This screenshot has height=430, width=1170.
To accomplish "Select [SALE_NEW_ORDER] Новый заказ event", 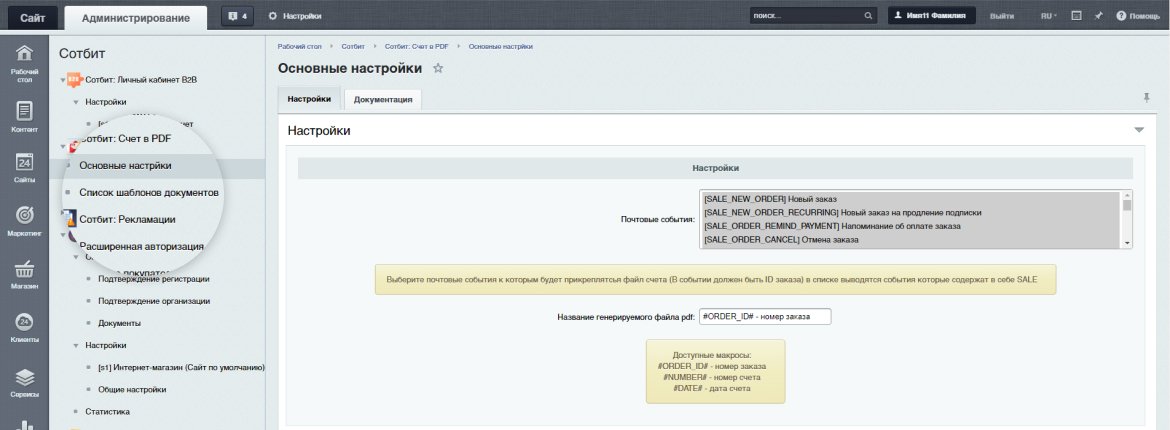I will (x=911, y=199).
